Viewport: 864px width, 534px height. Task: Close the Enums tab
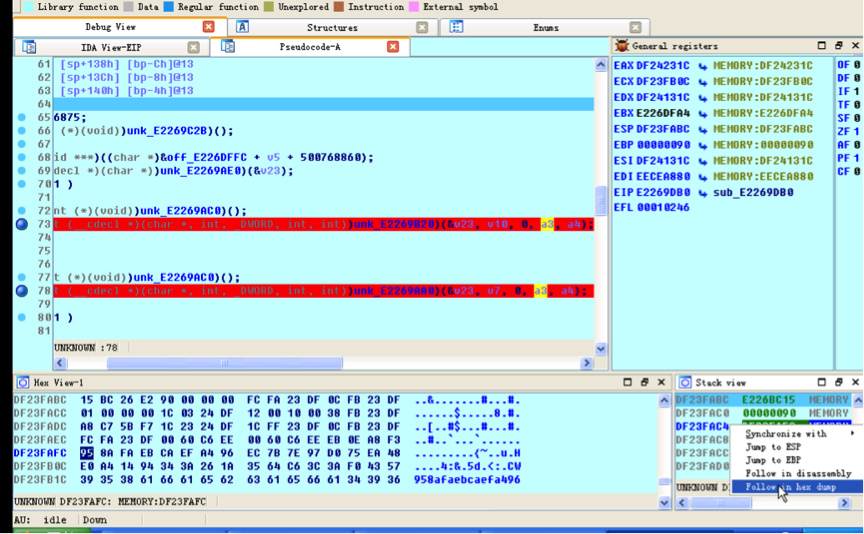point(635,27)
